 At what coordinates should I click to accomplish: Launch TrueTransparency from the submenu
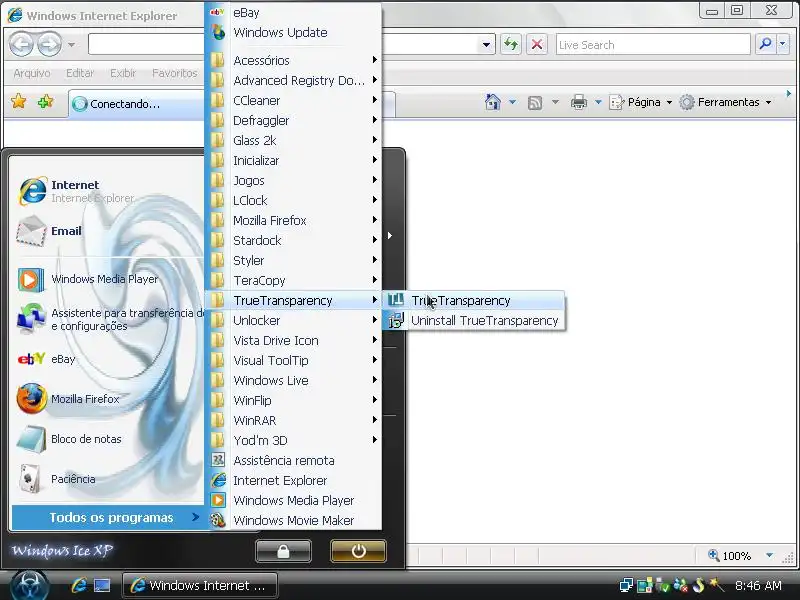(474, 301)
